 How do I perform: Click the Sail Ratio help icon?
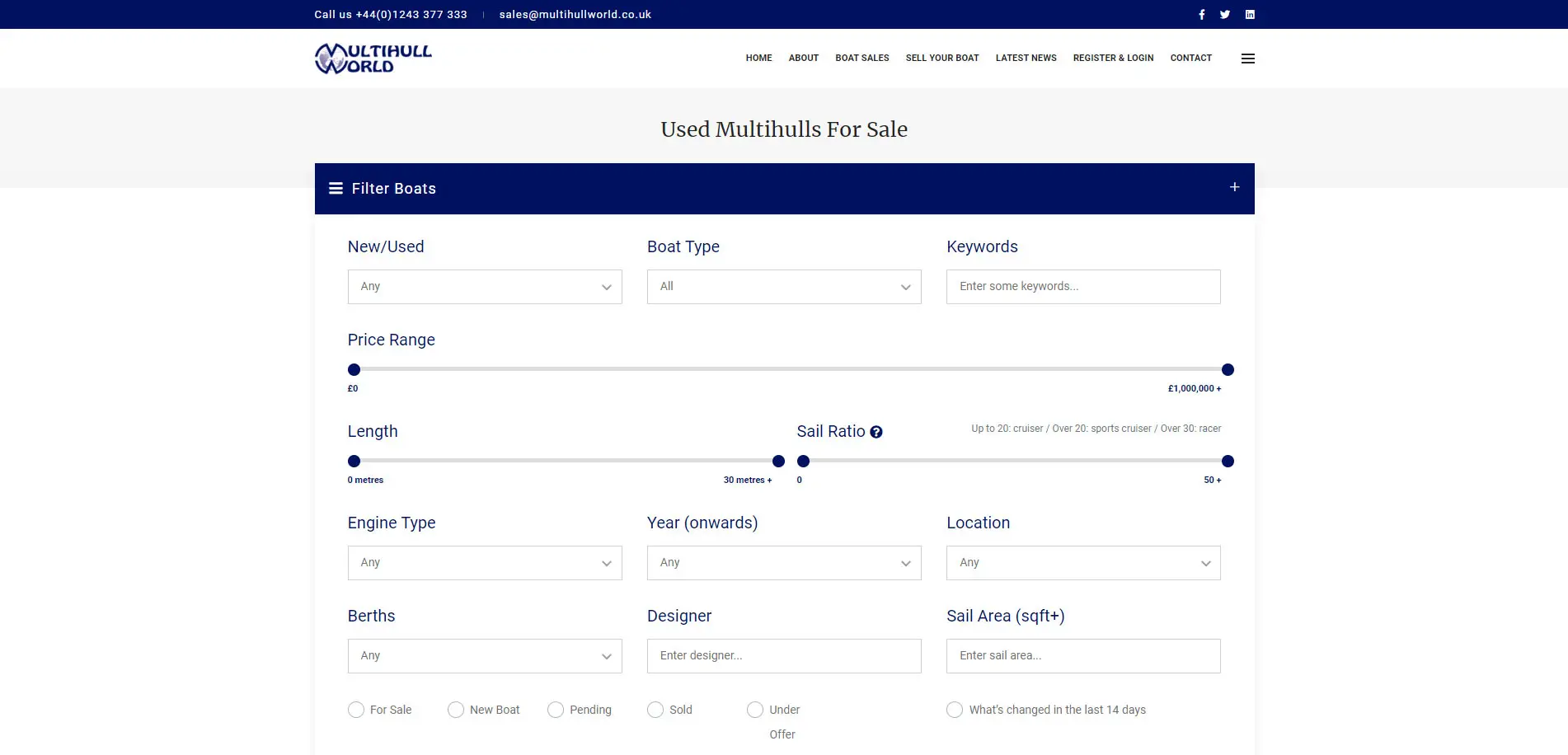[876, 432]
